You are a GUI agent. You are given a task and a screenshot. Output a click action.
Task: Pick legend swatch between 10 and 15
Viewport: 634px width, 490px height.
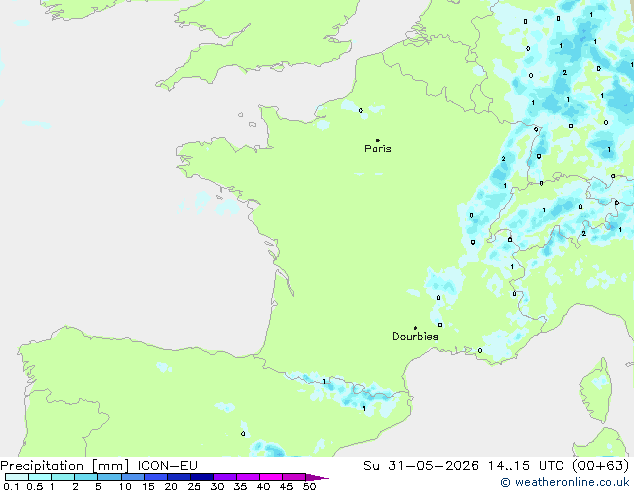(x=133, y=477)
